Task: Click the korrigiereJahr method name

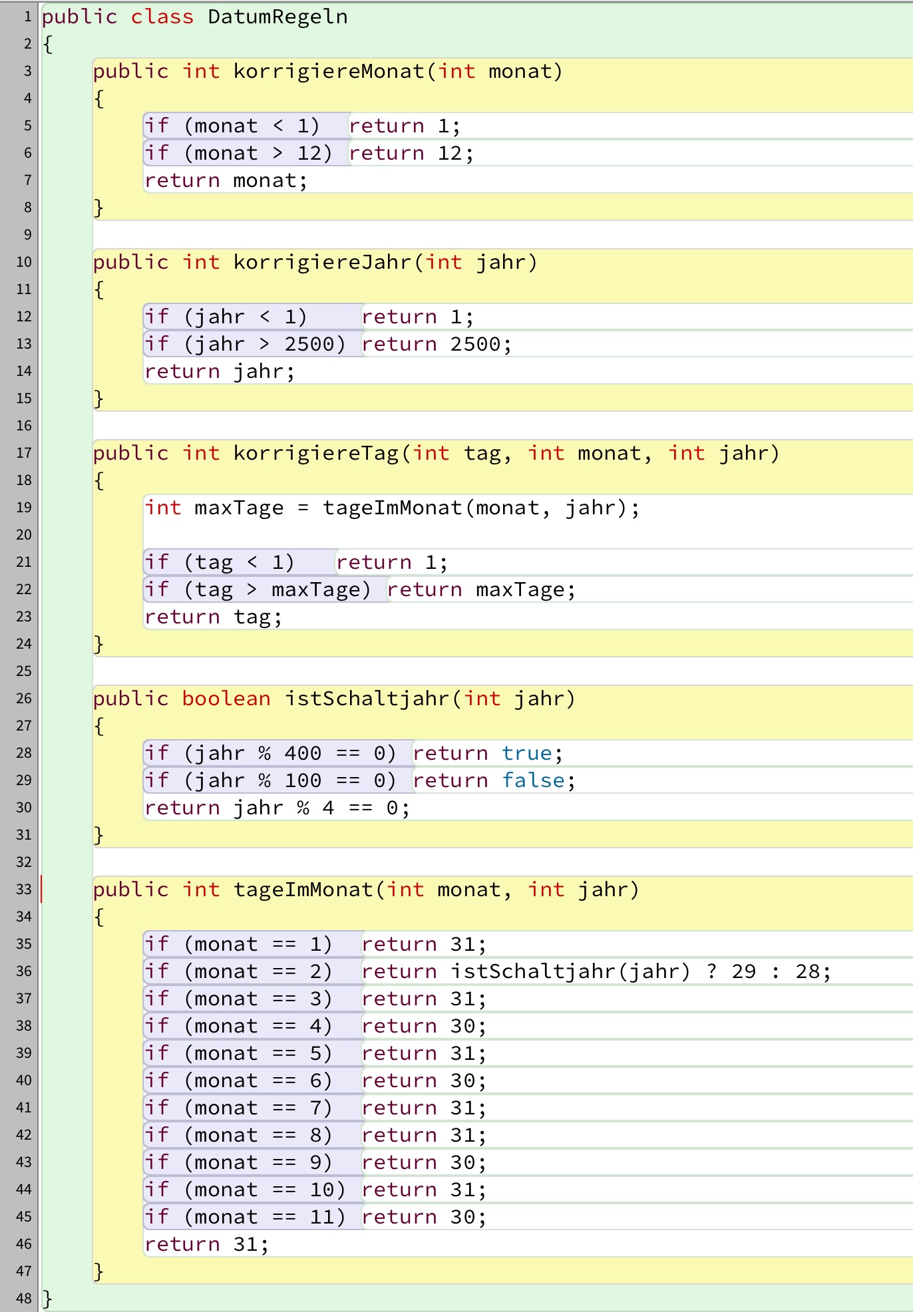Action: 323,262
